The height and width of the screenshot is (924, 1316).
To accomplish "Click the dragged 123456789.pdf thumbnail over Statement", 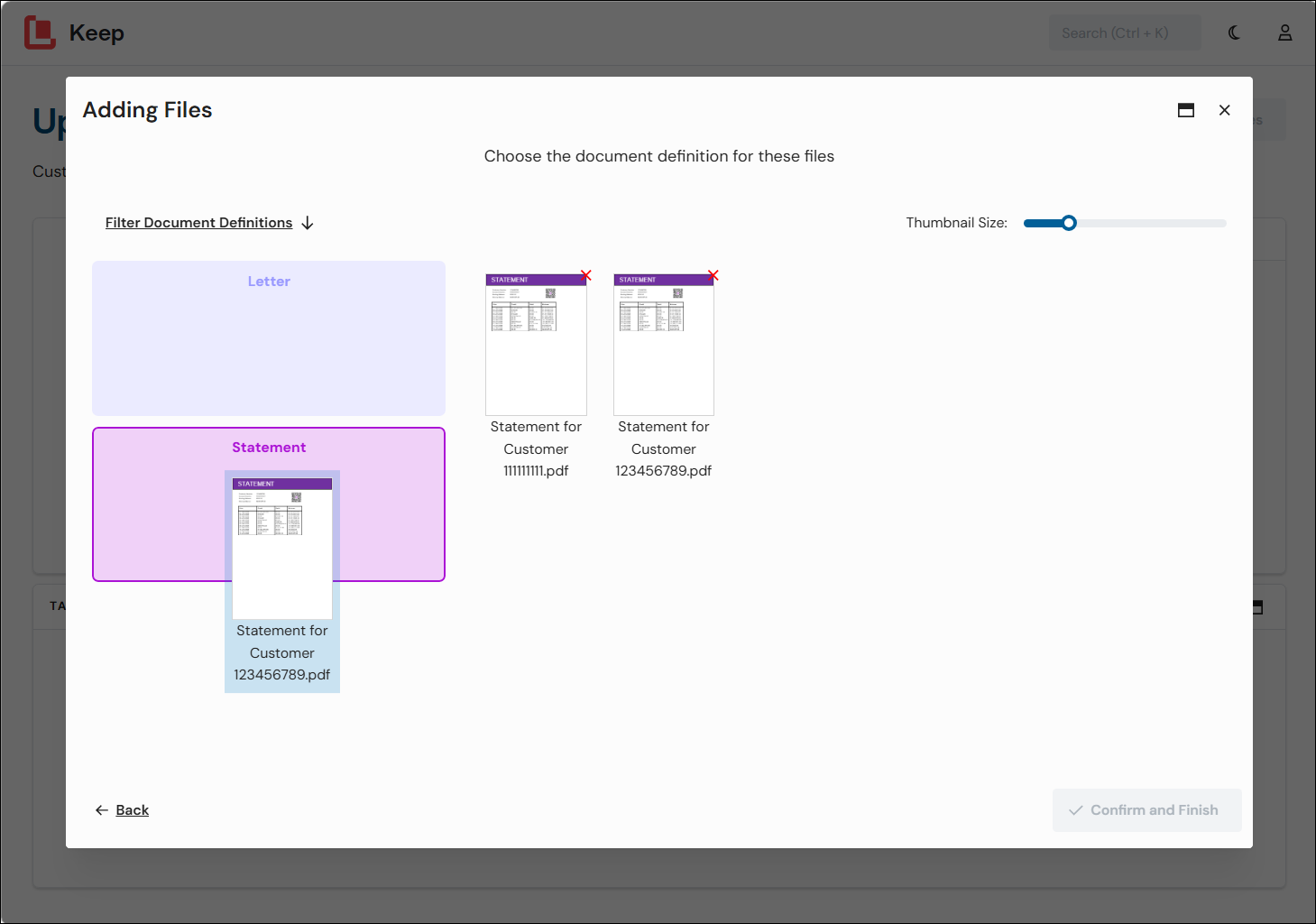I will [x=282, y=549].
